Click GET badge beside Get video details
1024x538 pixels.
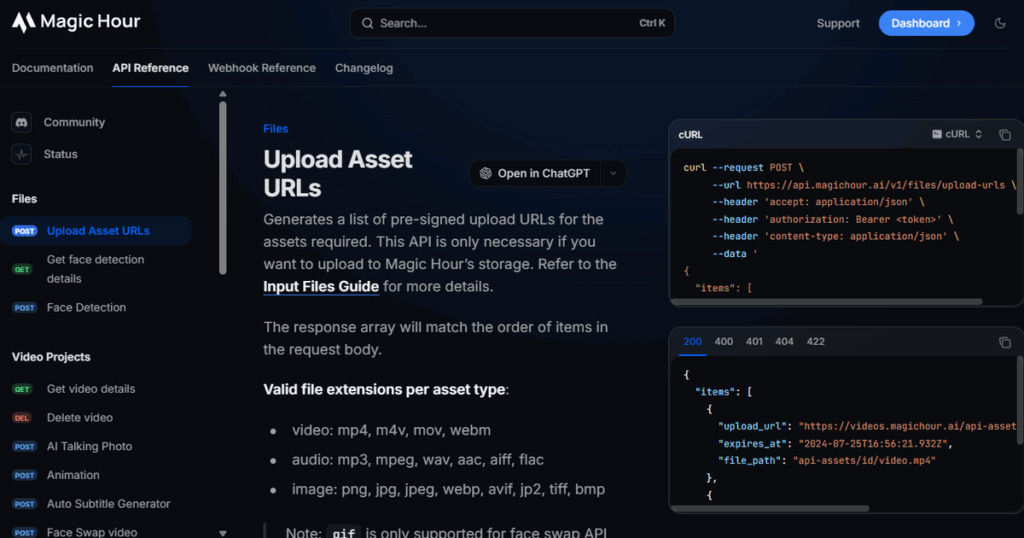coord(22,389)
